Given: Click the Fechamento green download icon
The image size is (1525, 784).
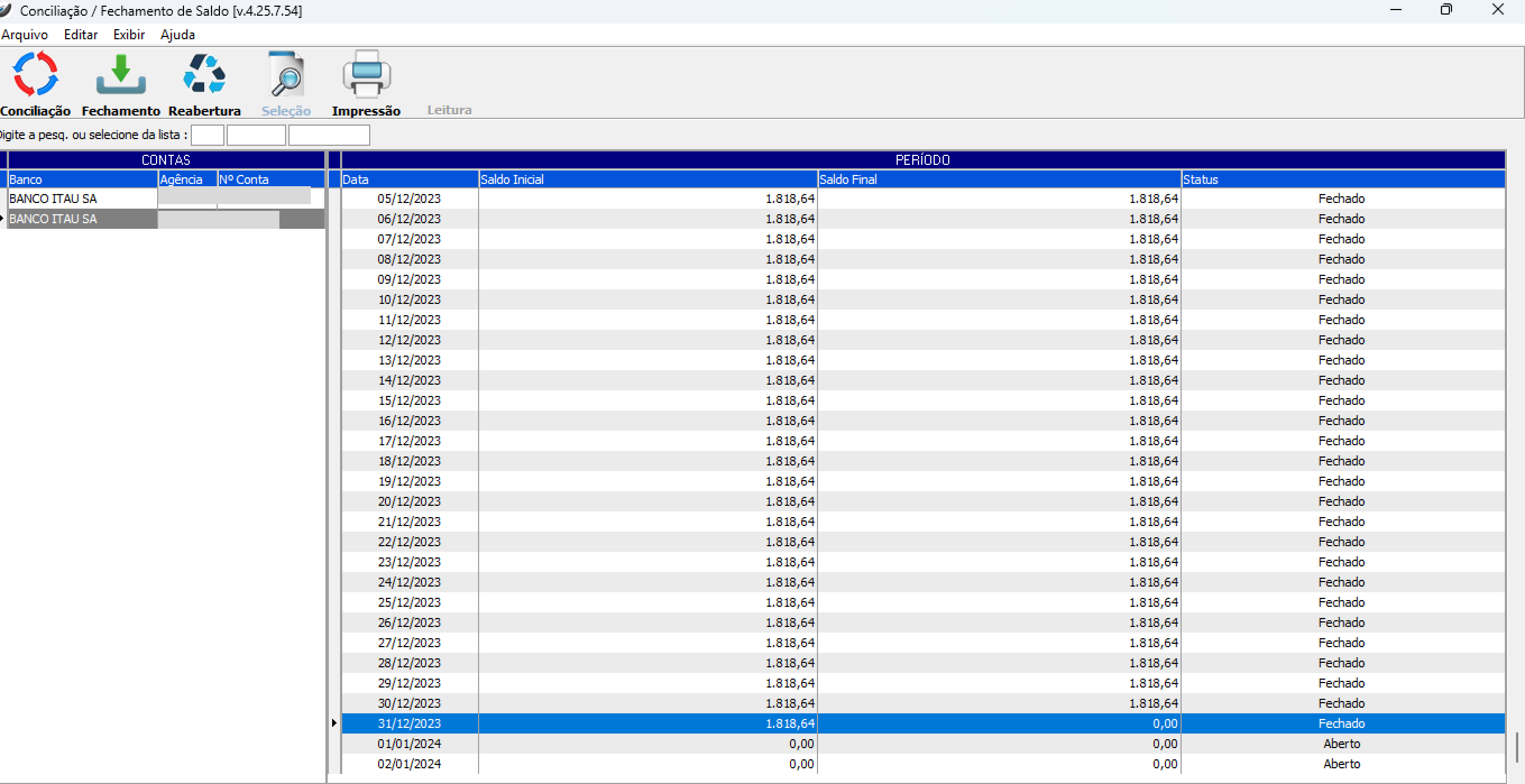Looking at the screenshot, I should coord(121,75).
